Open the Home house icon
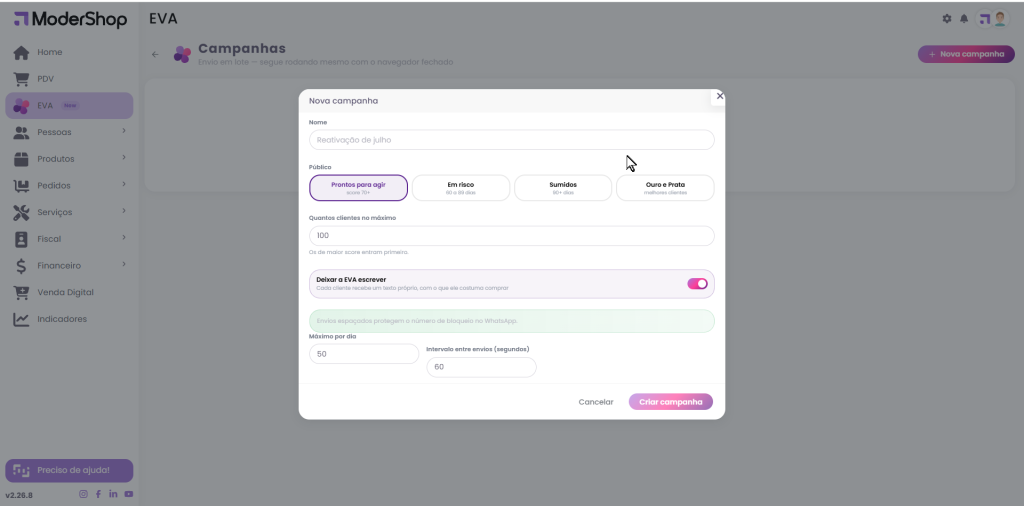The height and width of the screenshot is (506, 1024). click(21, 52)
